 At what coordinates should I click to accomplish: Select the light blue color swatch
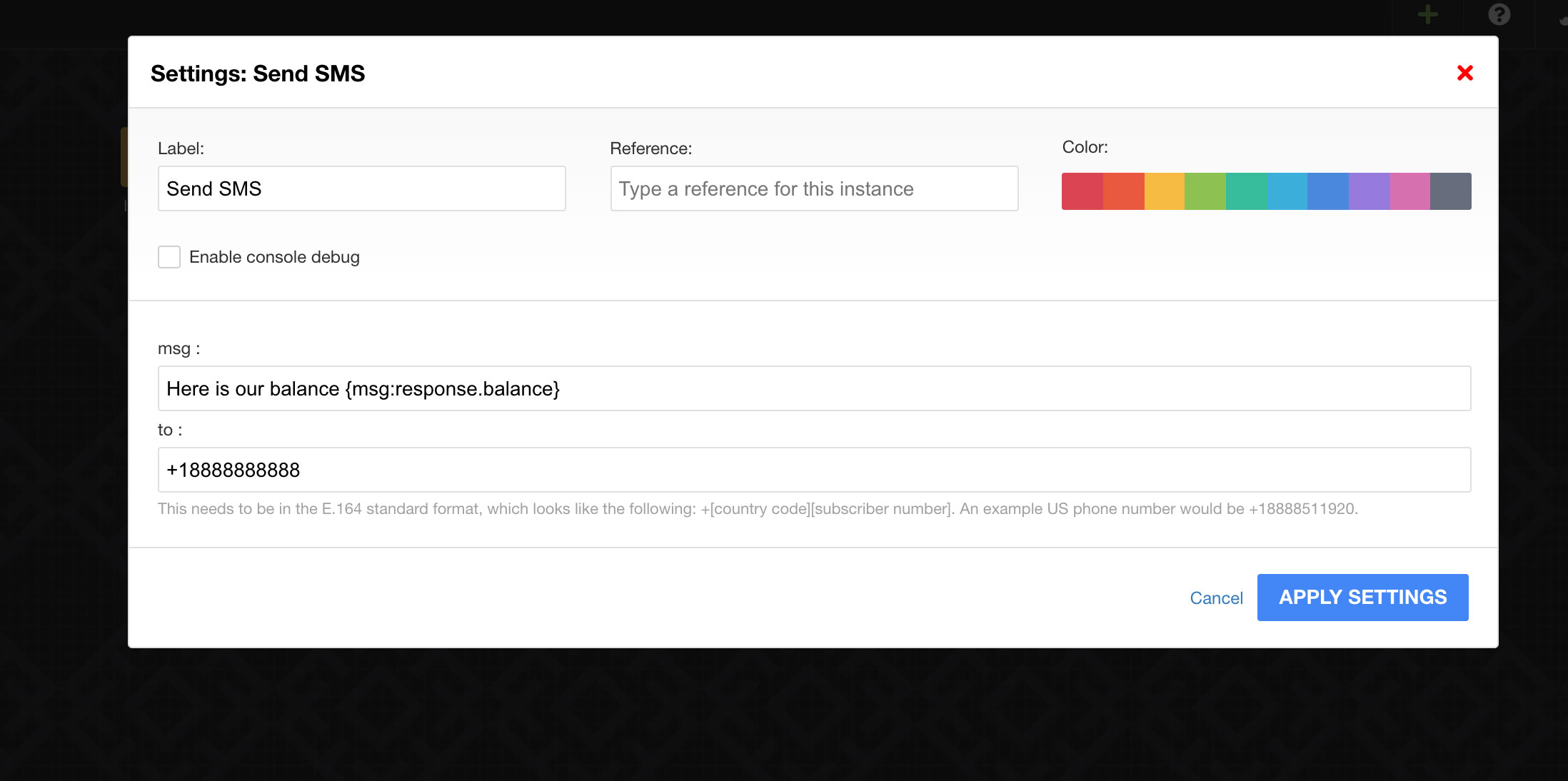[x=1287, y=191]
